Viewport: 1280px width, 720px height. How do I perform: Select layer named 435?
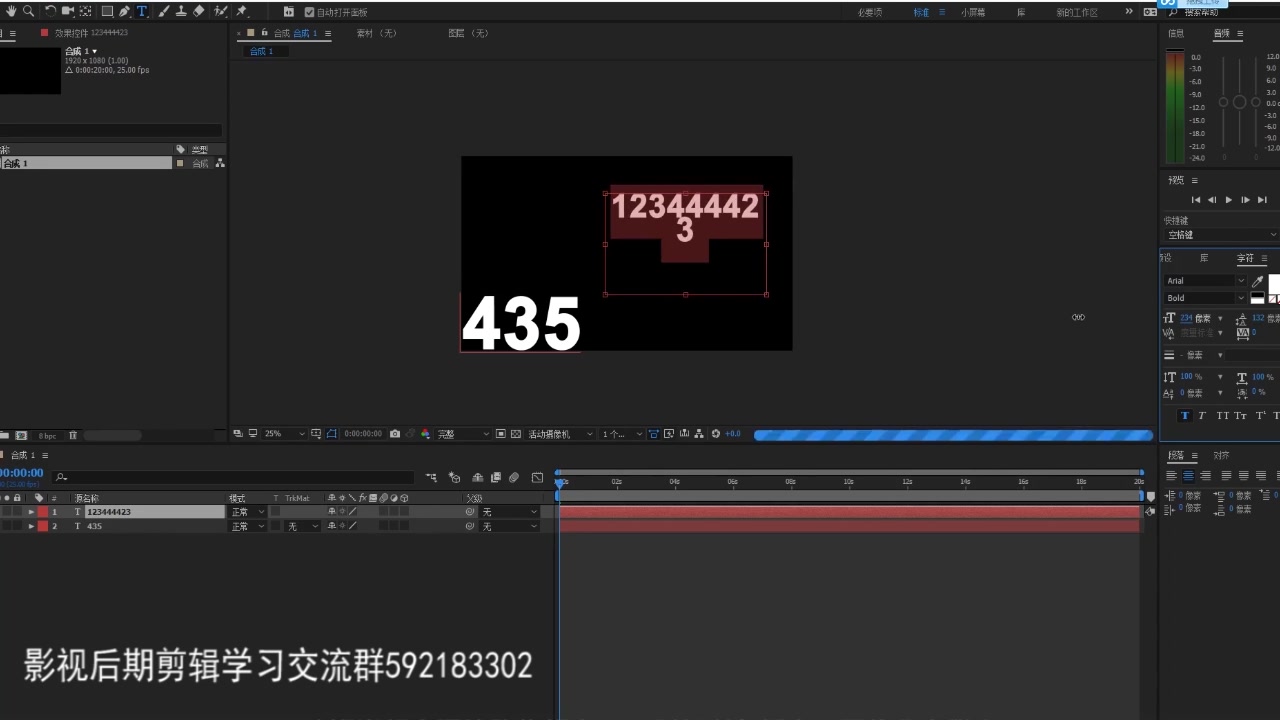pos(94,526)
